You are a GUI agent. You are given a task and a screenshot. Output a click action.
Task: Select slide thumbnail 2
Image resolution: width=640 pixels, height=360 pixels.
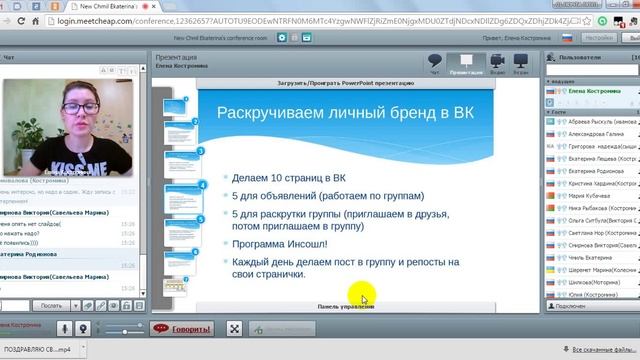[x=180, y=132]
